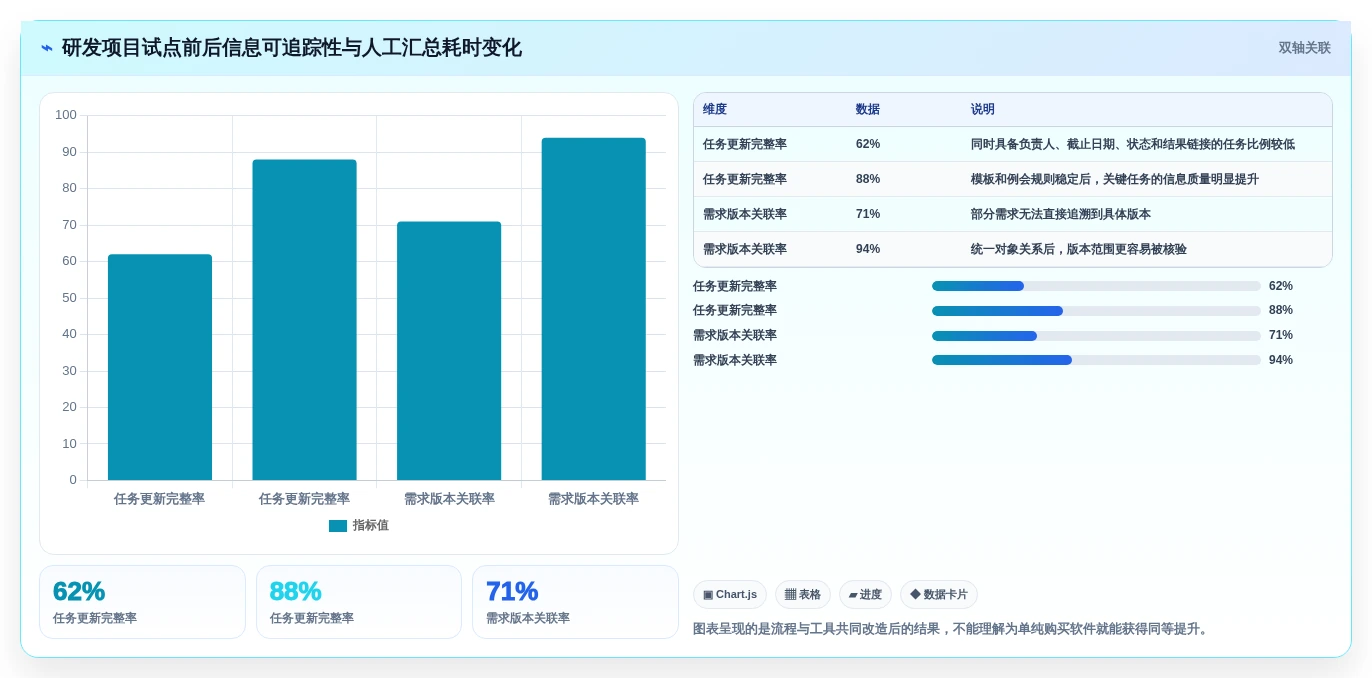Image resolution: width=1372 pixels, height=678 pixels.
Task: Click the description 部分需求无法直接追溯到具体版本
Action: (x=1061, y=214)
